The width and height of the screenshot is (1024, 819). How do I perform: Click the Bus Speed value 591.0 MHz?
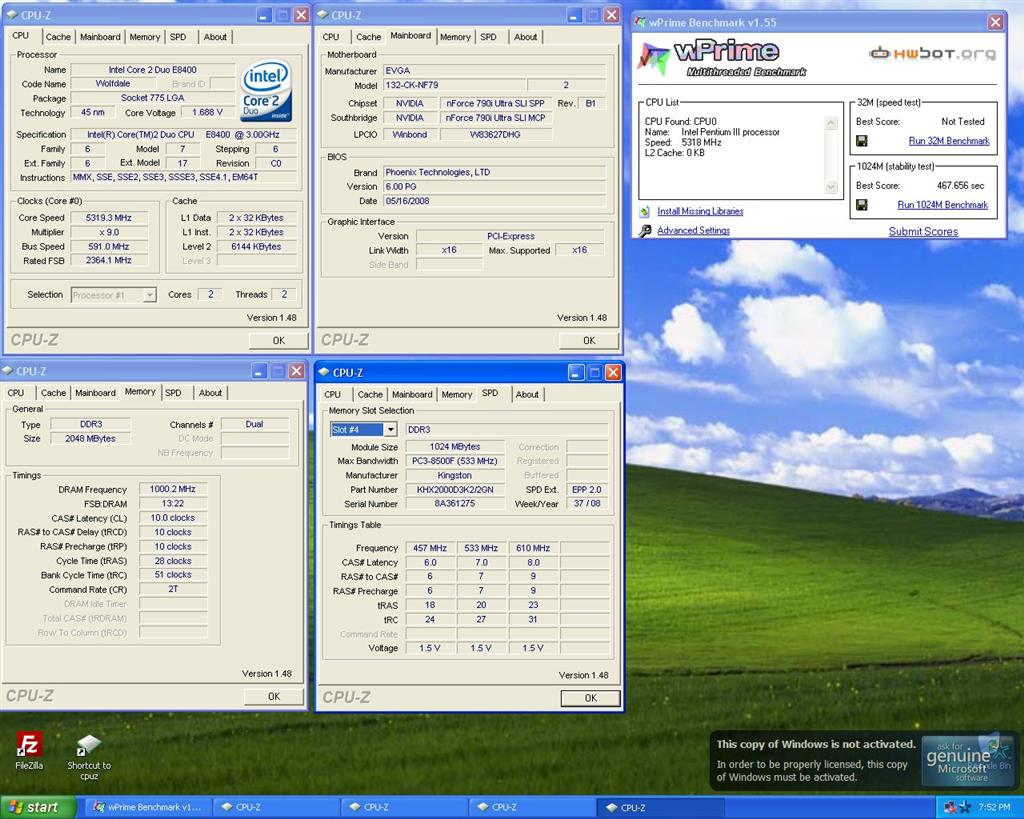108,247
